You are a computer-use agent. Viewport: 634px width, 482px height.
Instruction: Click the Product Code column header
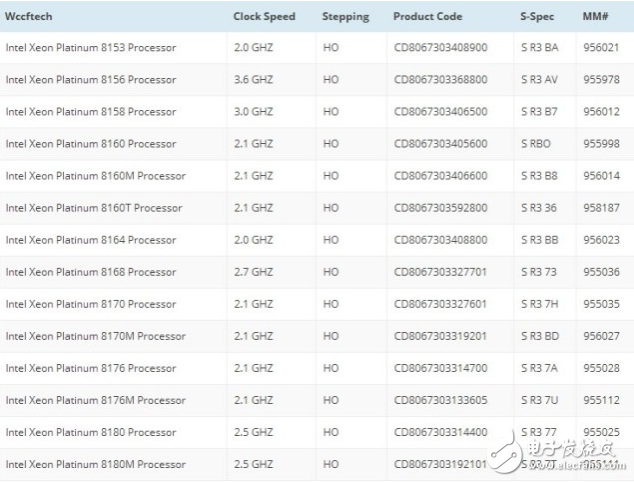point(429,16)
